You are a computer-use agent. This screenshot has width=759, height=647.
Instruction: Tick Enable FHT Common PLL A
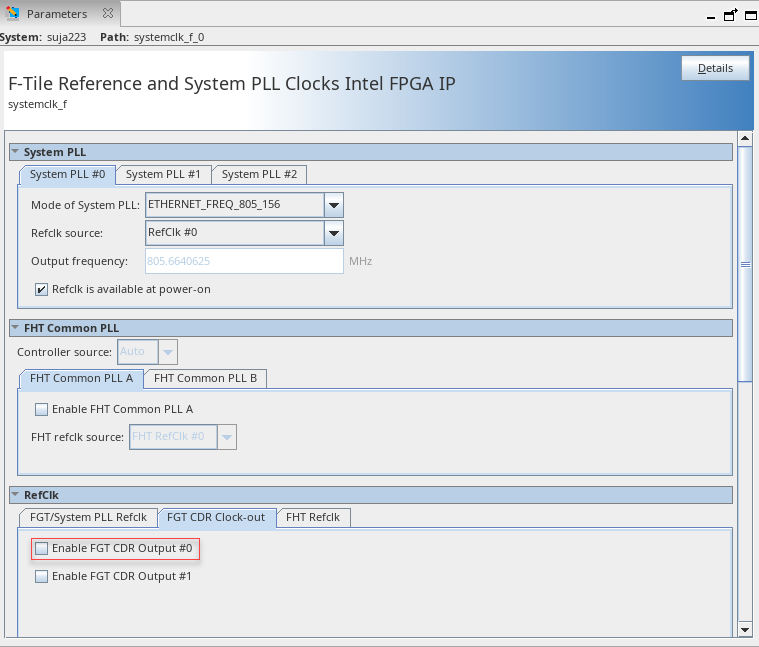click(x=42, y=409)
